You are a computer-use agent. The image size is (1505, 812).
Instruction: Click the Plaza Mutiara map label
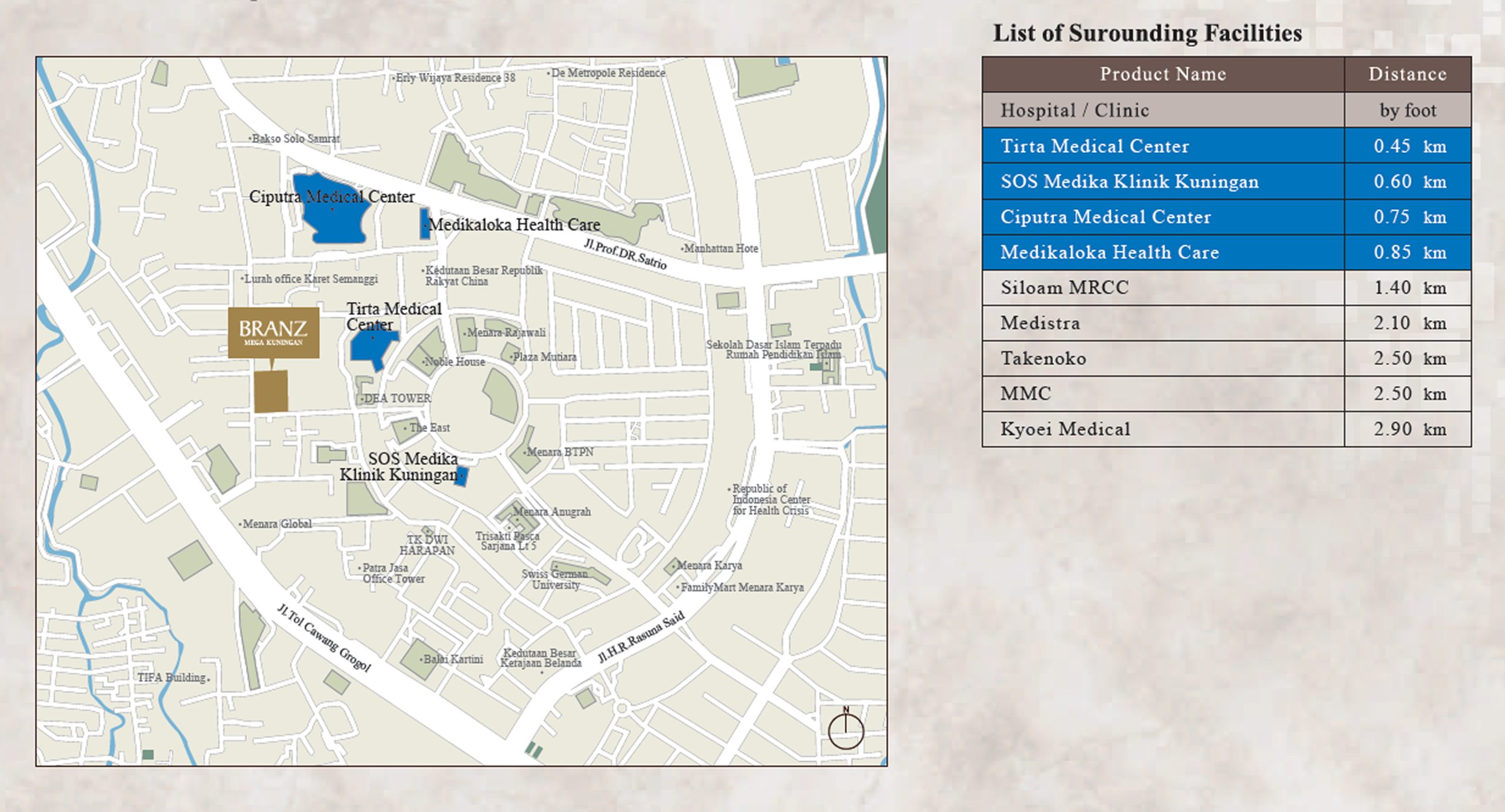(544, 357)
